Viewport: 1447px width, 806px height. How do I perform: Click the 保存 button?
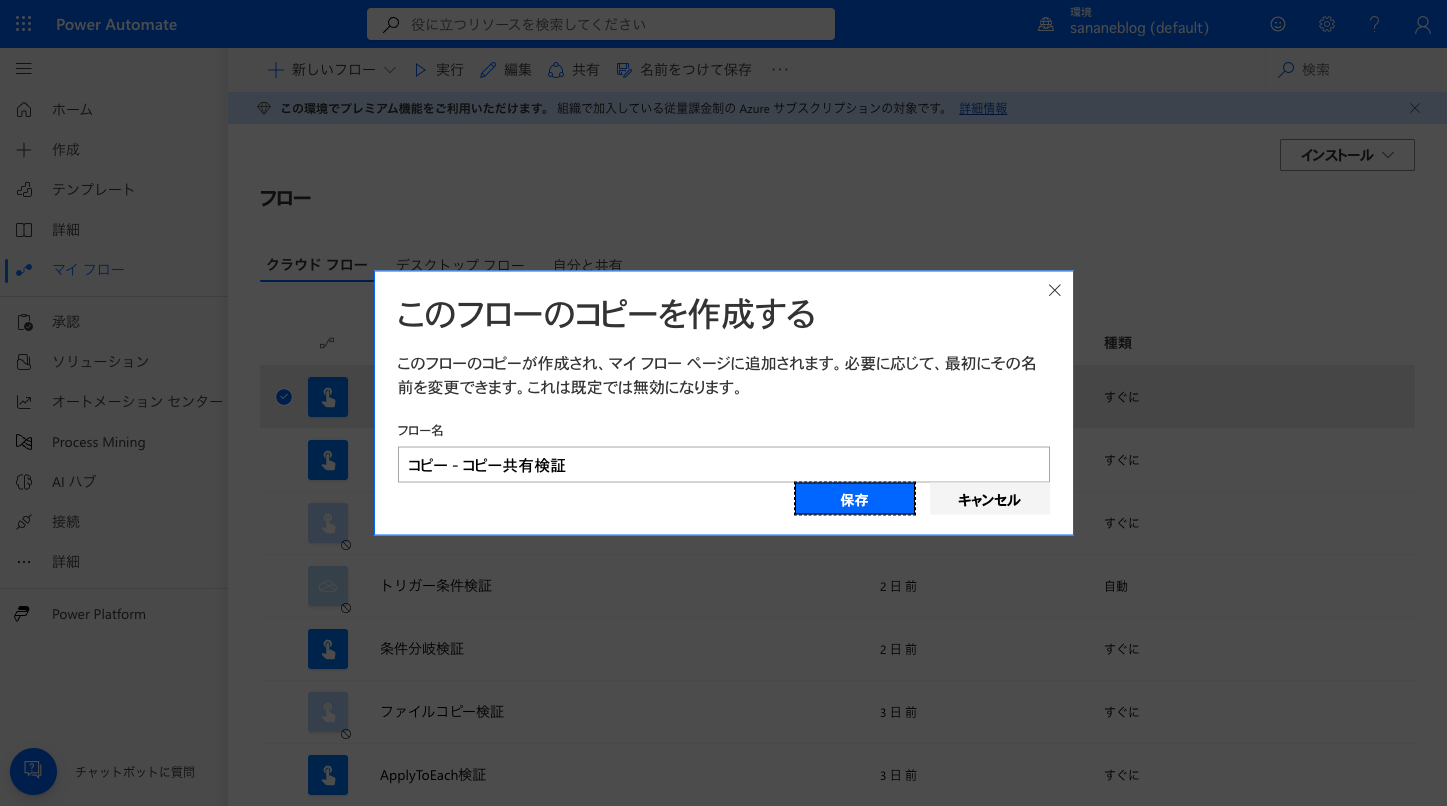coord(855,499)
